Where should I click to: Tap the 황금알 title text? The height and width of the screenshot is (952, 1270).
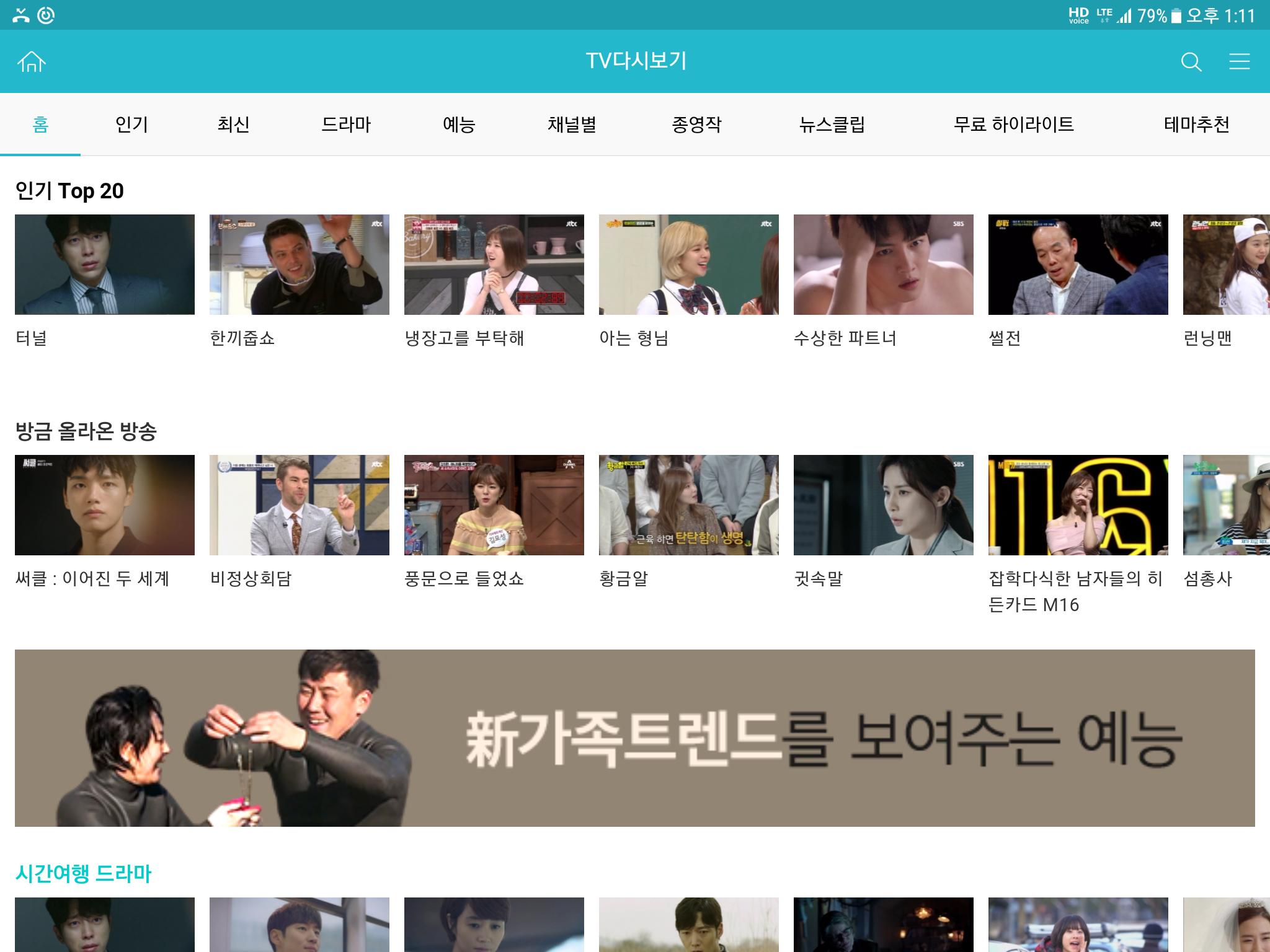(623, 579)
